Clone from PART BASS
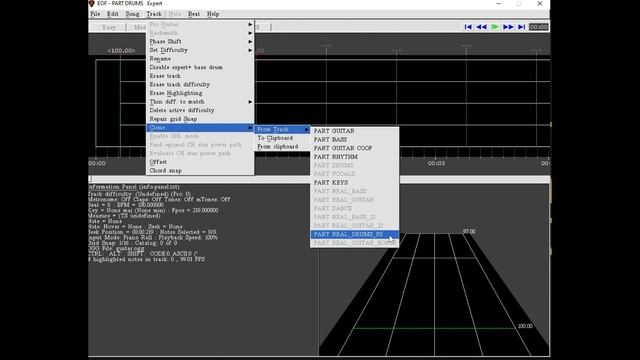The image size is (640, 360). pos(354,140)
